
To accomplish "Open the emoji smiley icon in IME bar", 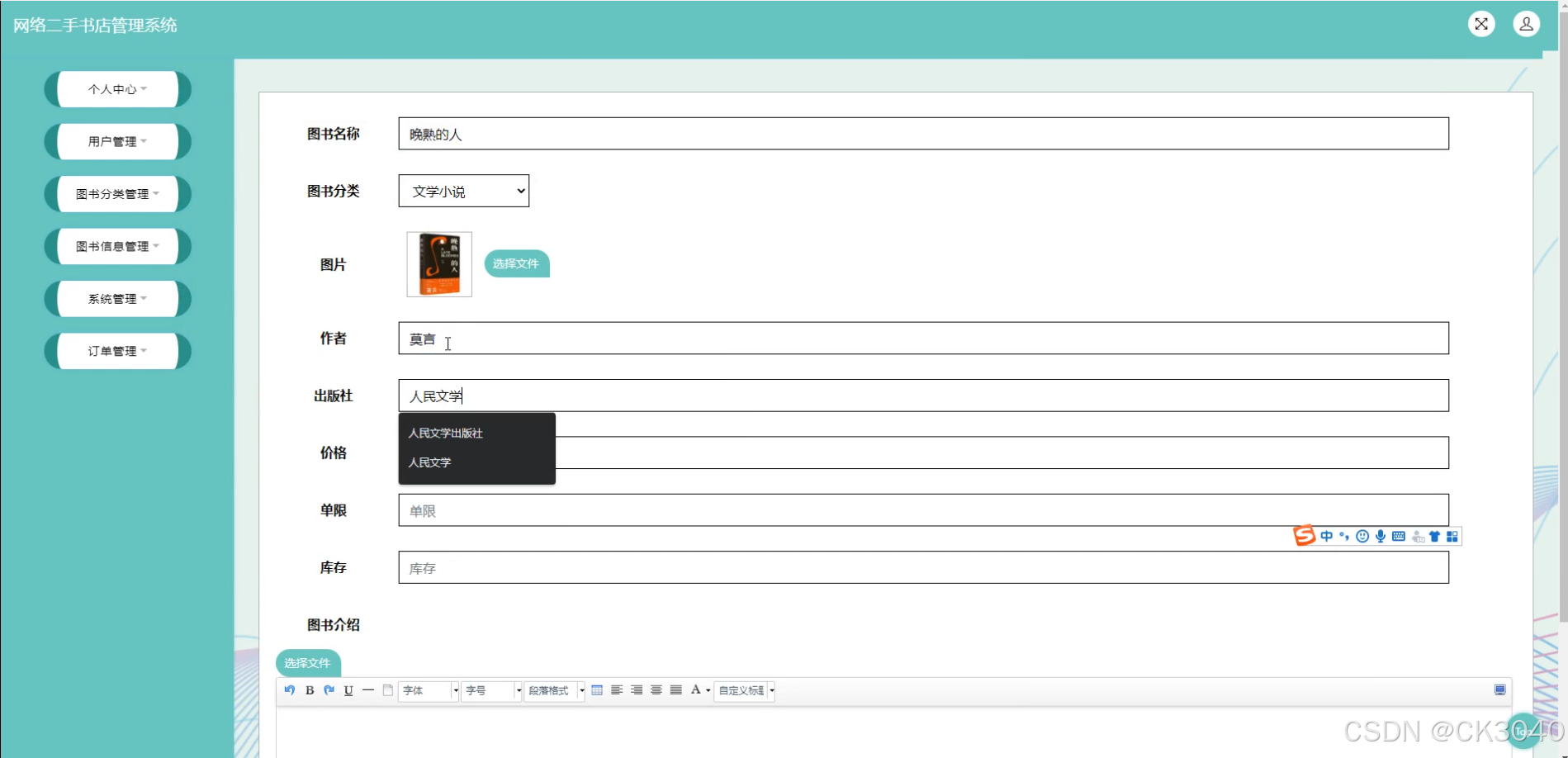I will (1362, 537).
